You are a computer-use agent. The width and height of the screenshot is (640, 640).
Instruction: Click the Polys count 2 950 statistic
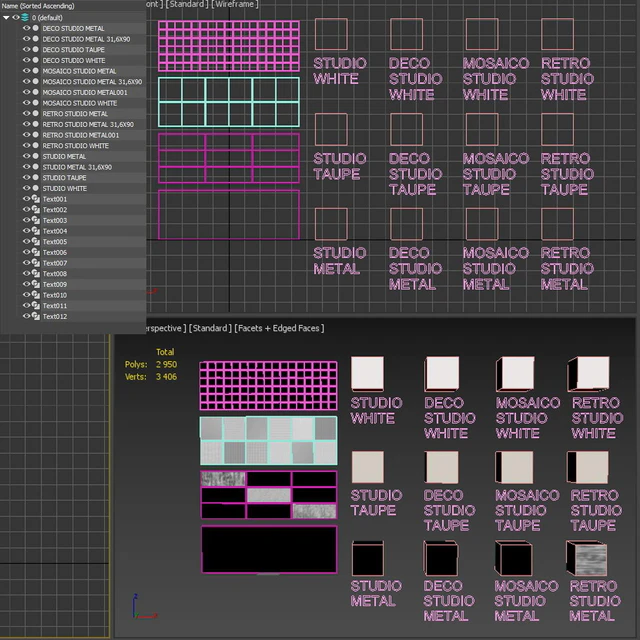[167, 364]
